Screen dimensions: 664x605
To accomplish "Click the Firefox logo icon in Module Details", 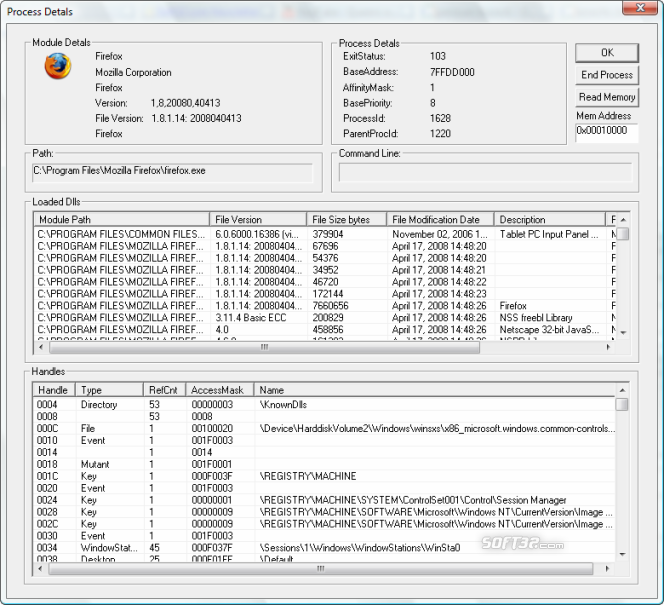I will tap(58, 66).
